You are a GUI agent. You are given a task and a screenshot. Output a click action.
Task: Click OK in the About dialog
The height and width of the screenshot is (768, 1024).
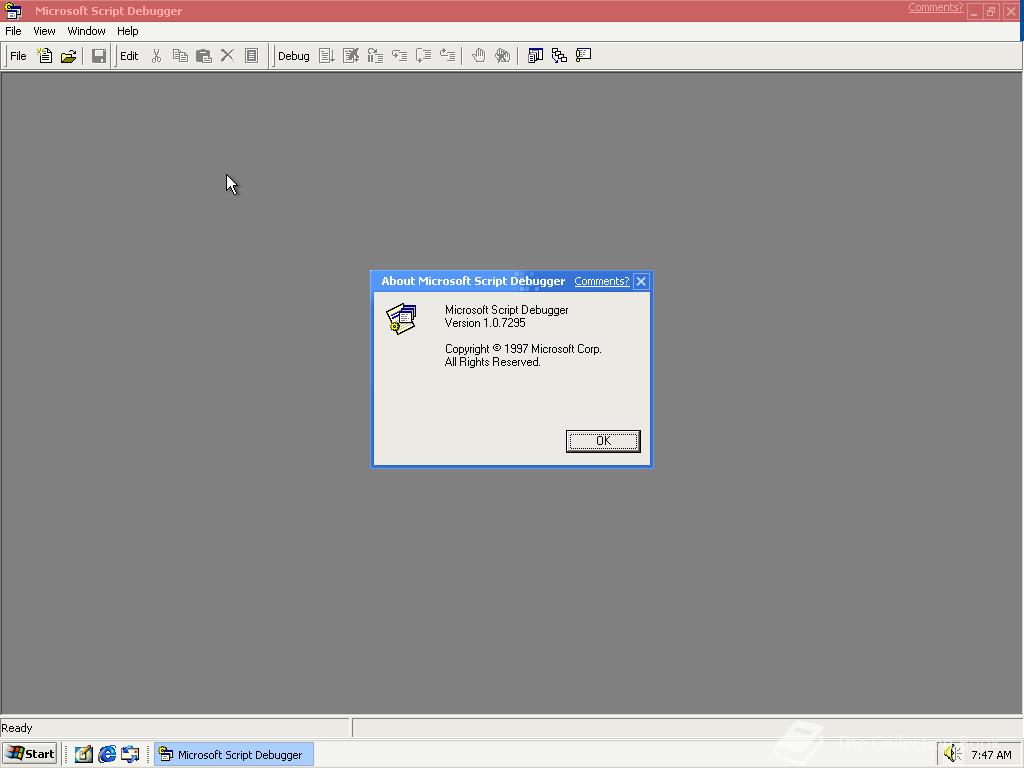click(x=603, y=441)
